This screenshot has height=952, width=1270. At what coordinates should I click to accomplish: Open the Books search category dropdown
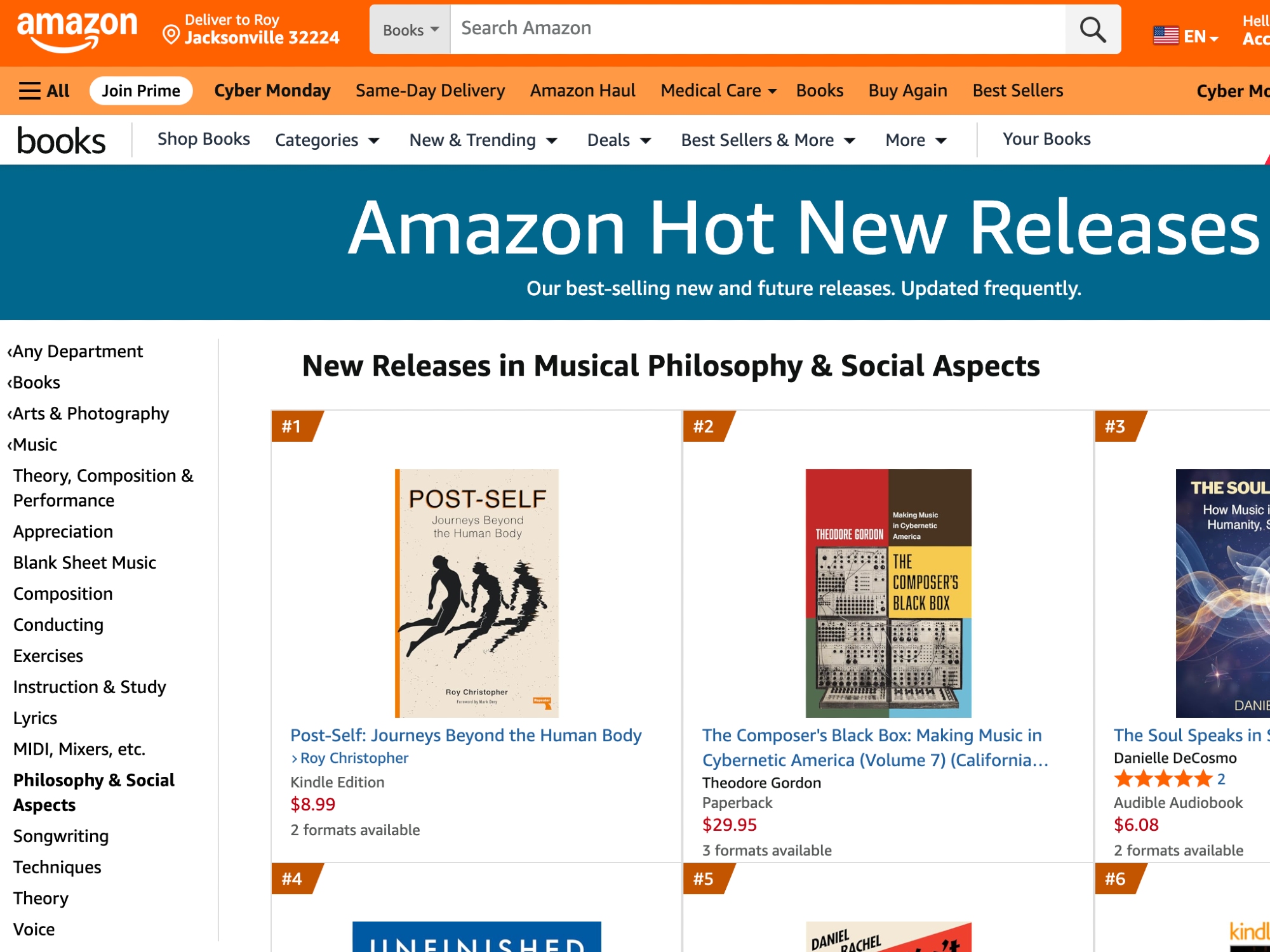pyautogui.click(x=410, y=30)
